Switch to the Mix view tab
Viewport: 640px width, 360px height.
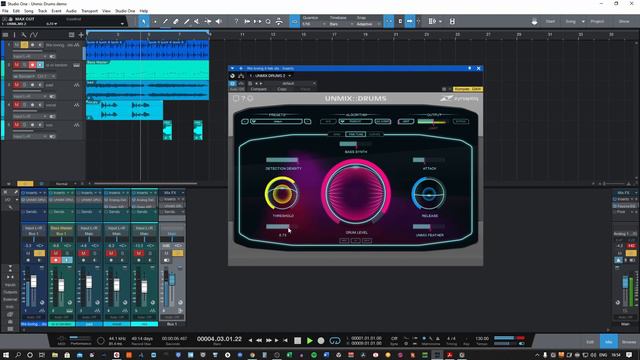coord(609,342)
